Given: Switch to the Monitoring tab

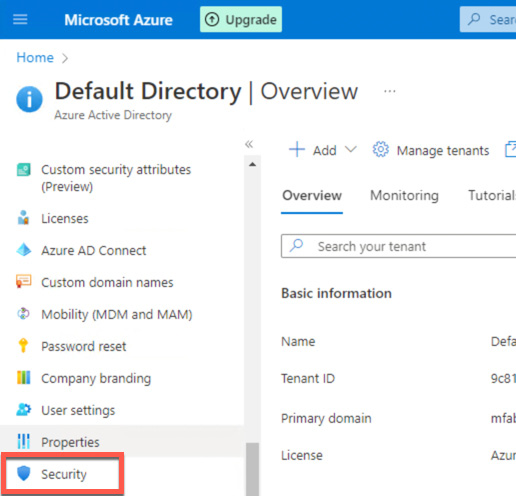Looking at the screenshot, I should tap(404, 196).
